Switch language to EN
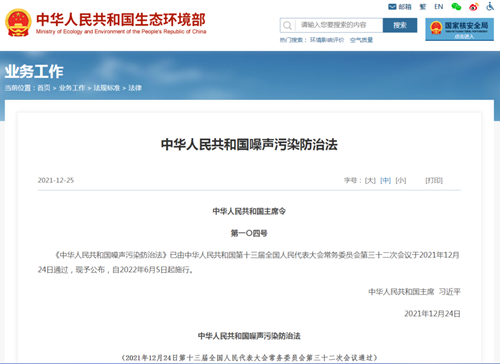Screen dimensions: 500x364 (x=439, y=7)
